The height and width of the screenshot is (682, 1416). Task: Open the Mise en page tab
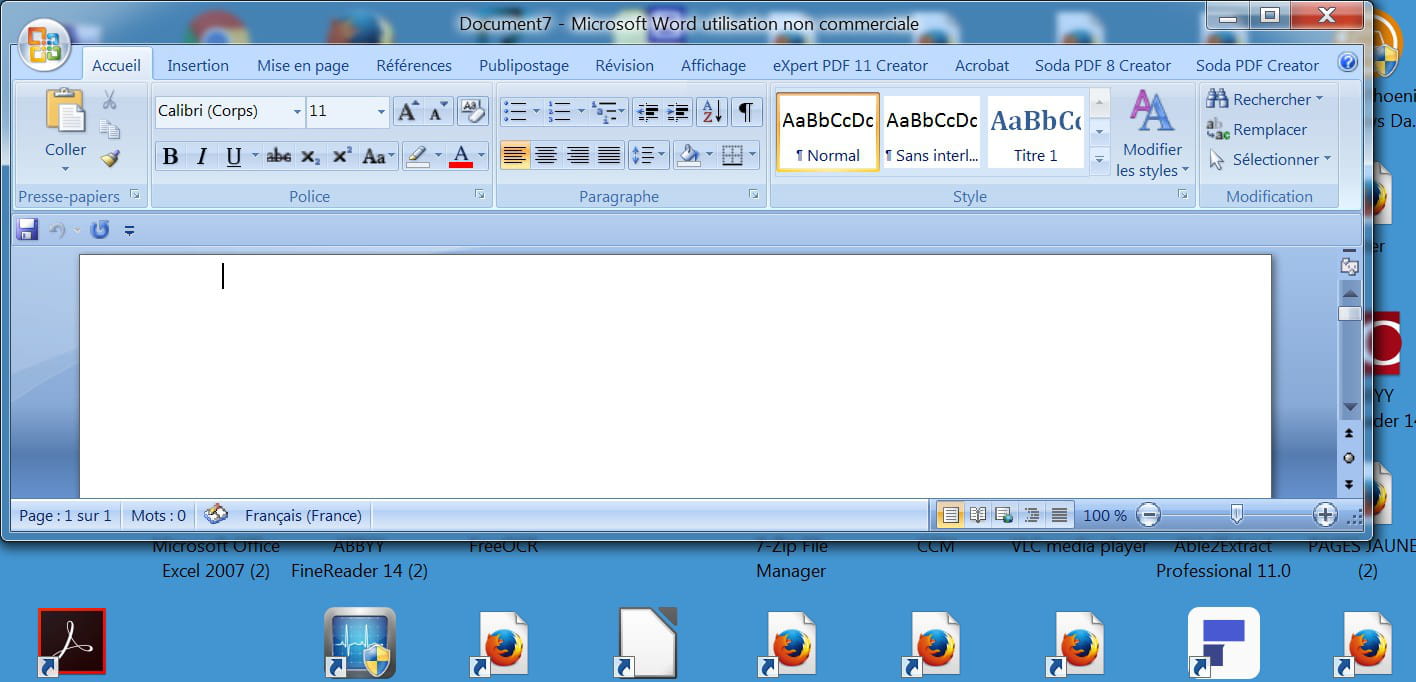point(303,66)
